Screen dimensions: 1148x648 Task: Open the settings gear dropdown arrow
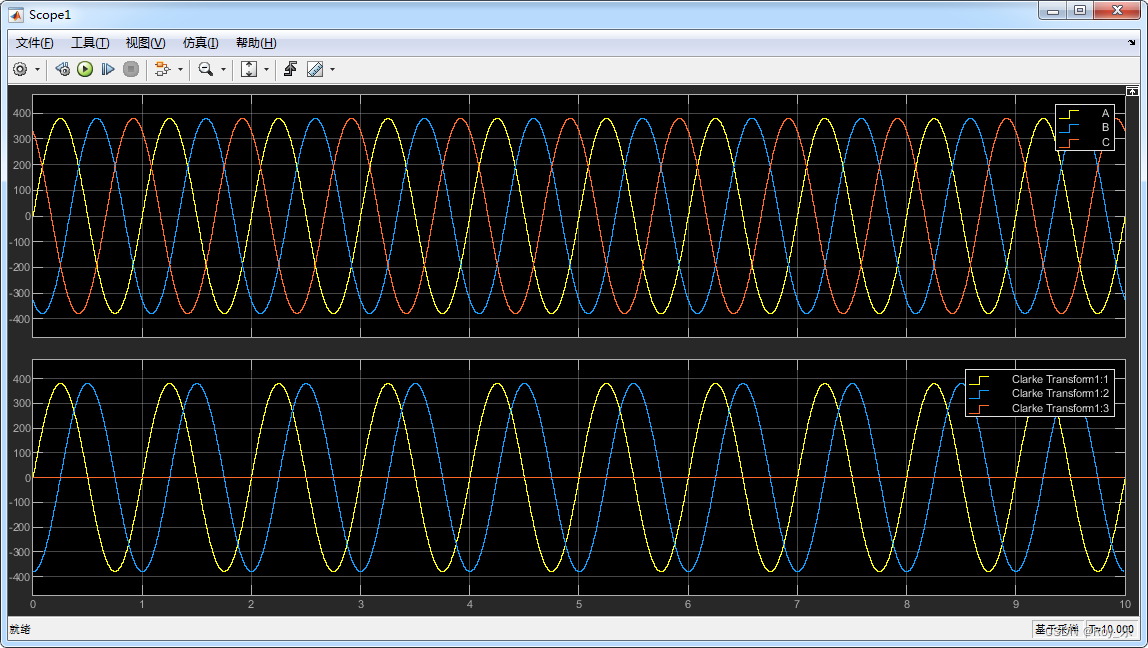(x=36, y=69)
